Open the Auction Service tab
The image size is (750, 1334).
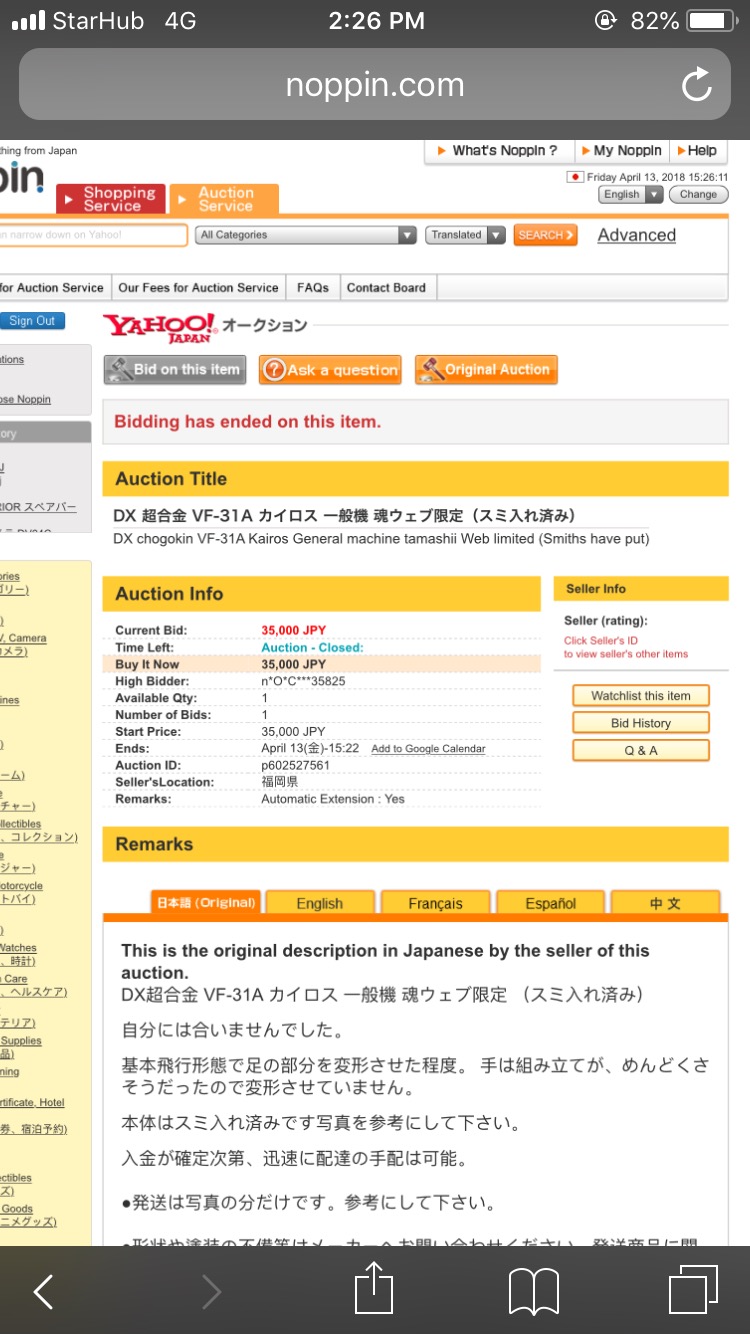click(224, 199)
